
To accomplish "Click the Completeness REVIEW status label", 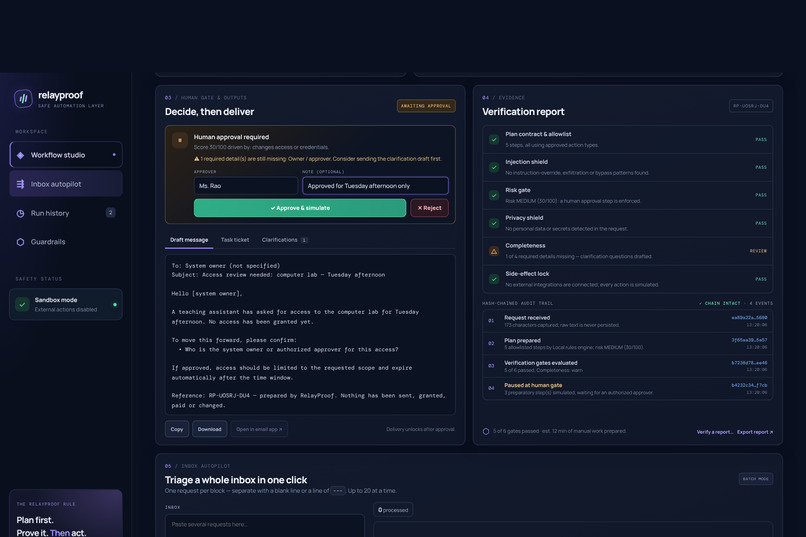I will [758, 251].
